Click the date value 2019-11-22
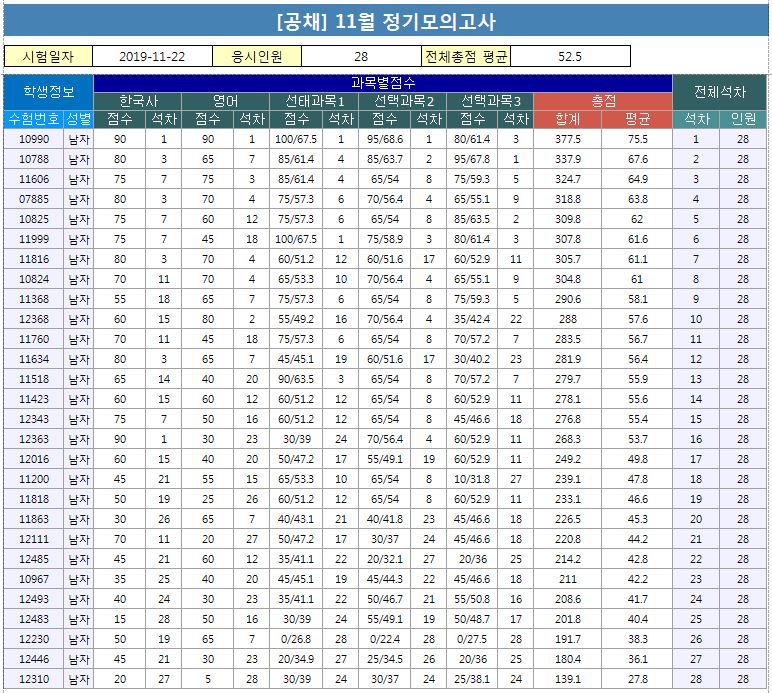 [x=152, y=56]
